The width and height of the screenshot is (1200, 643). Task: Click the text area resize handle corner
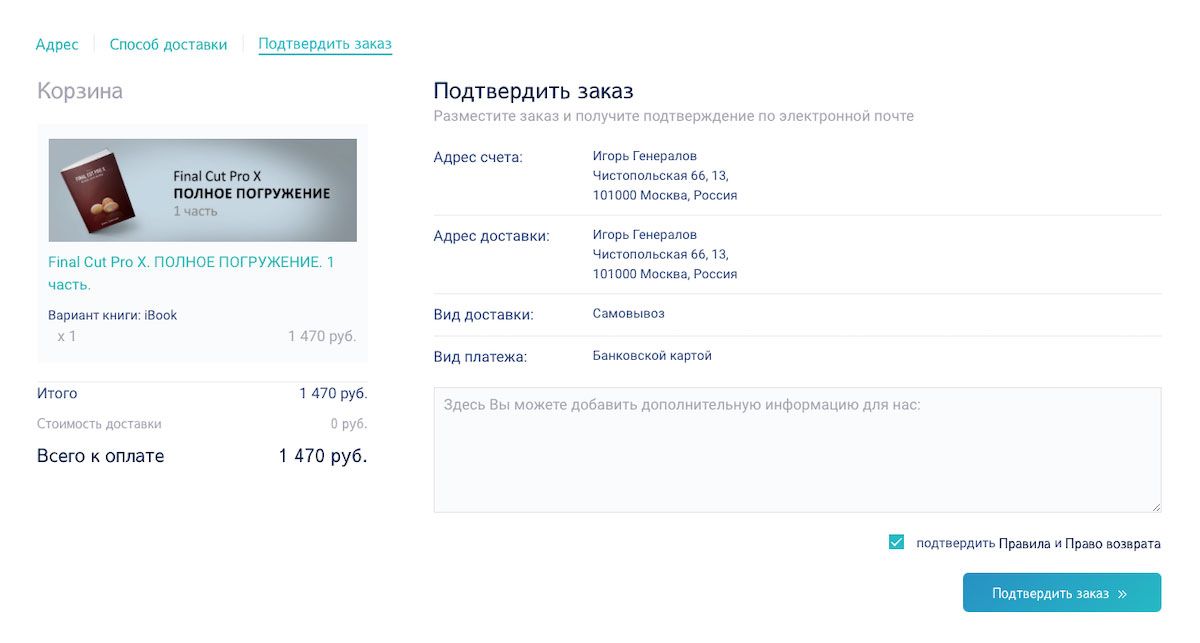pos(1155,507)
